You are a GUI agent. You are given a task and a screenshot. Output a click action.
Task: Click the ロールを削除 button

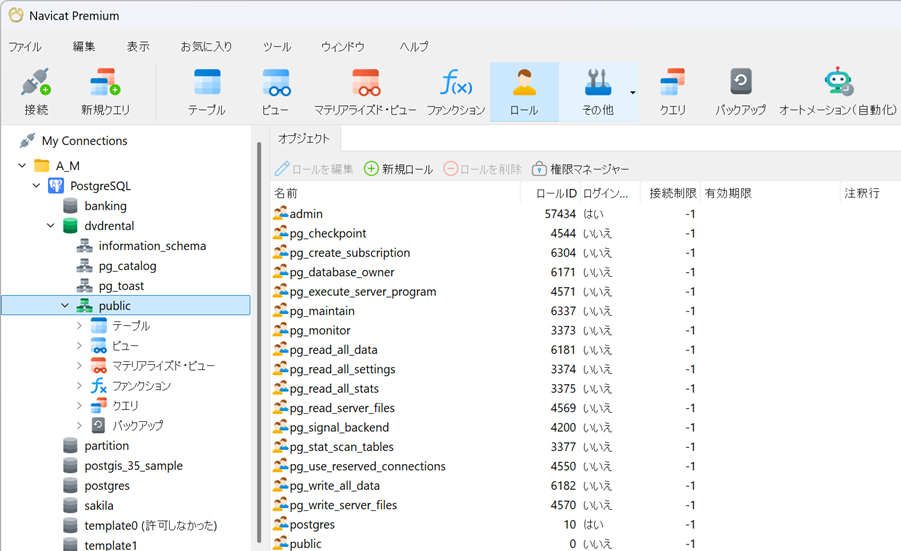[483, 169]
